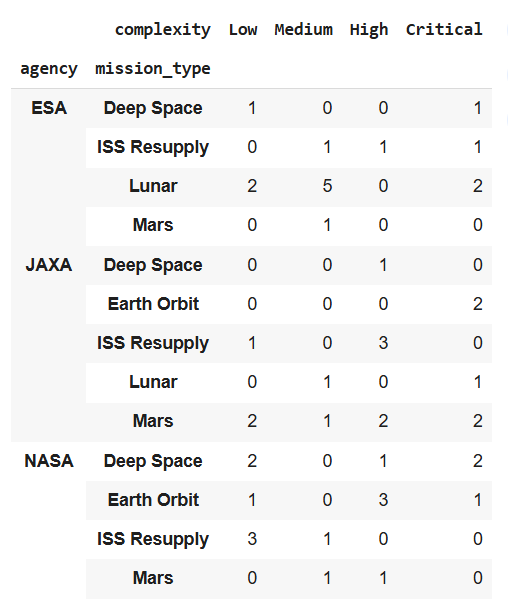
Task: Click ESA Deep Space Critical value 1
Action: click(478, 108)
